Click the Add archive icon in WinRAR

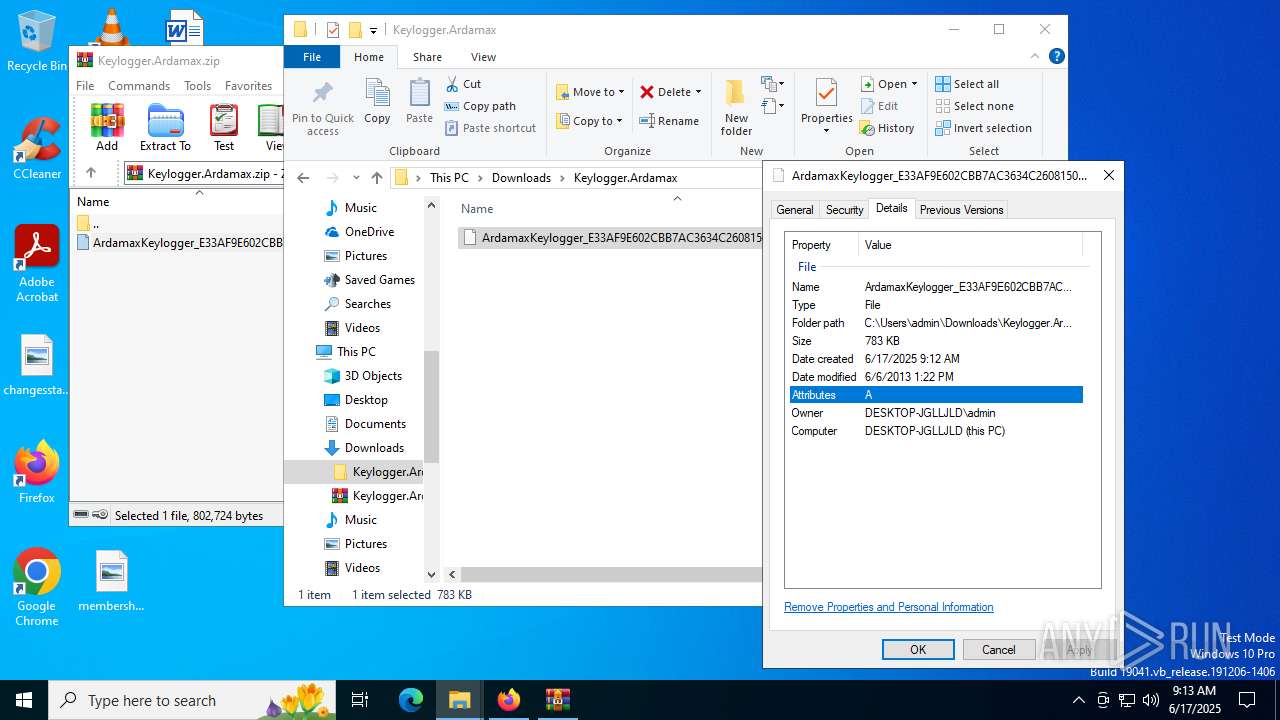click(x=107, y=127)
